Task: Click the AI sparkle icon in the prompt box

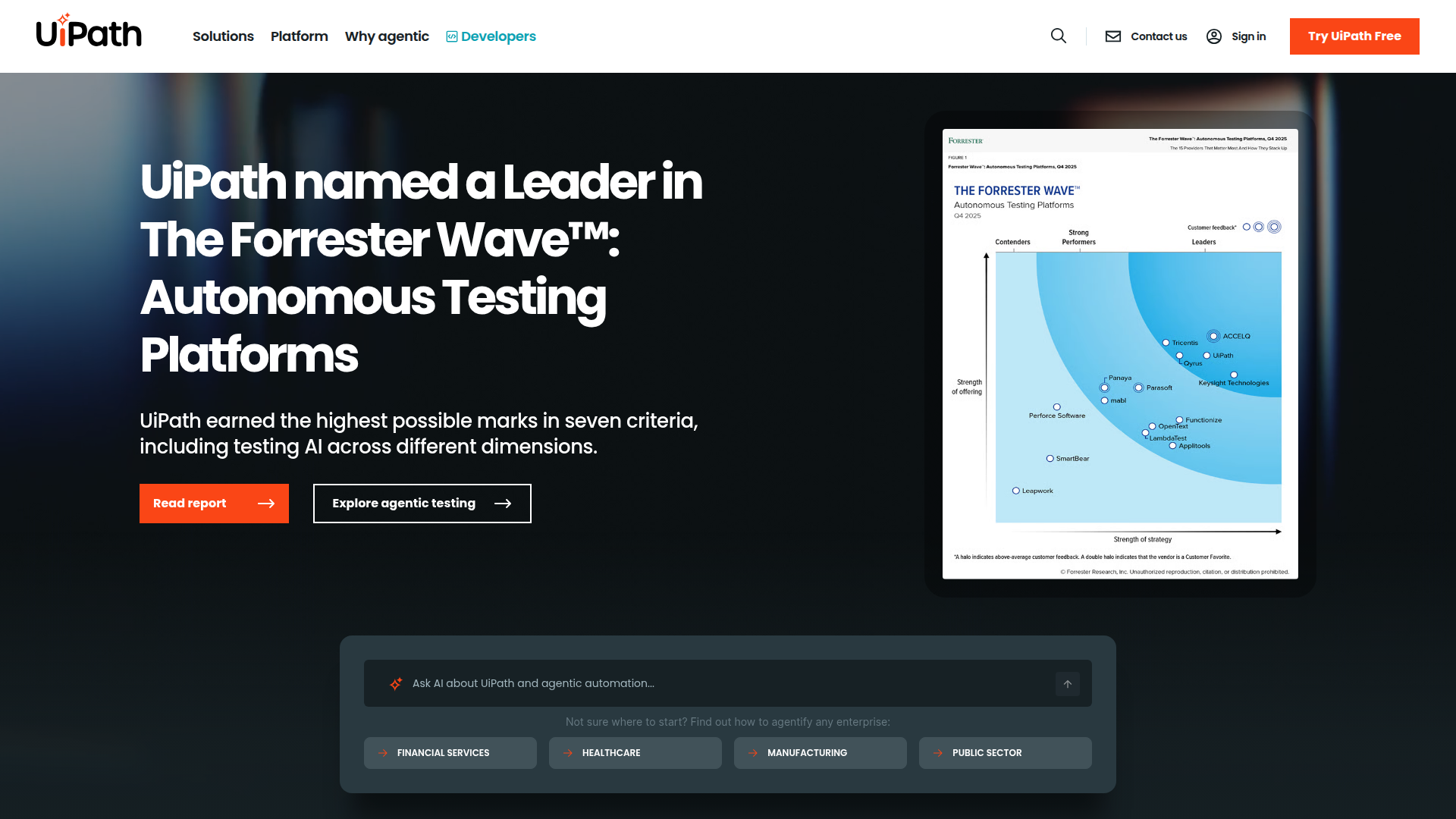Action: point(395,682)
